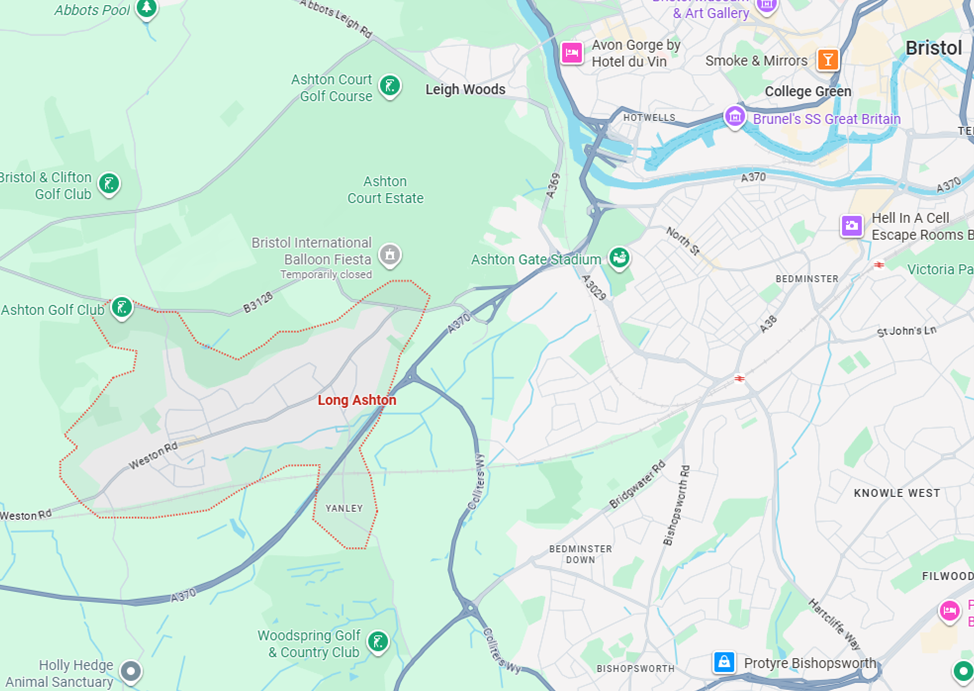Select the Ashton Court Estate label
Image resolution: width=974 pixels, height=691 pixels.
pos(385,190)
